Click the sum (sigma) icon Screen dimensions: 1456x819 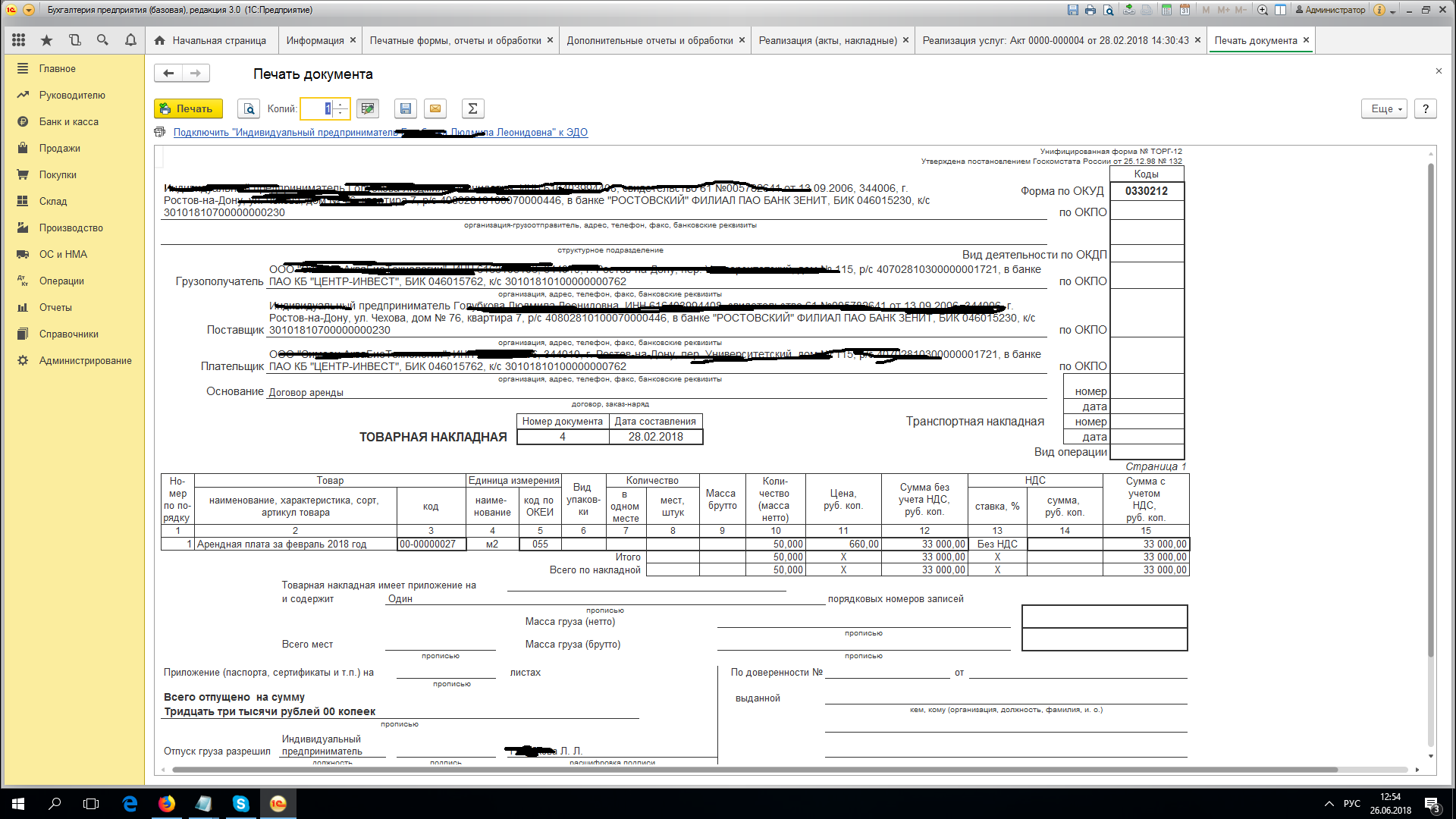point(472,108)
